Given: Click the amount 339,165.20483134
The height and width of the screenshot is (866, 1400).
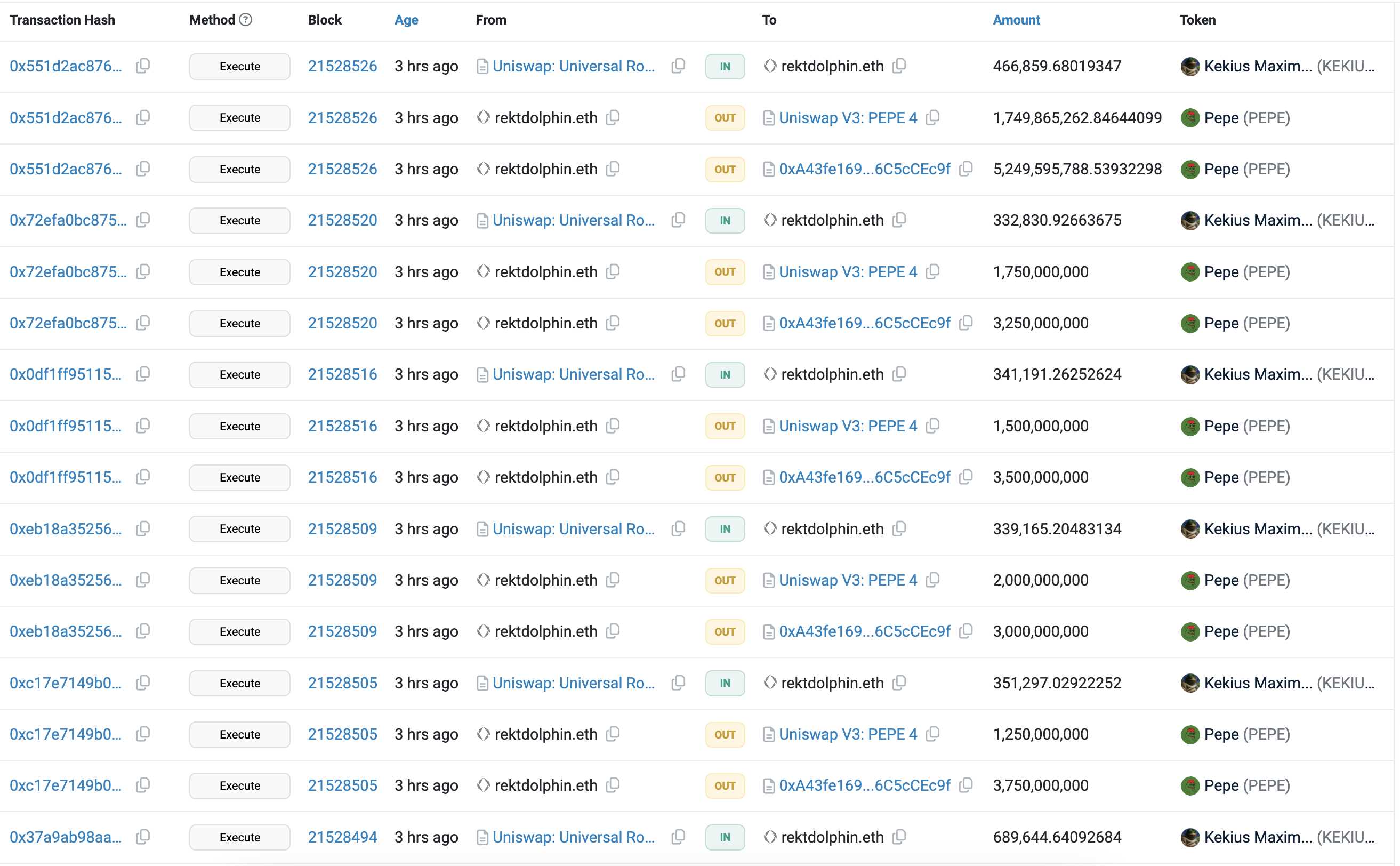Looking at the screenshot, I should tap(1057, 528).
